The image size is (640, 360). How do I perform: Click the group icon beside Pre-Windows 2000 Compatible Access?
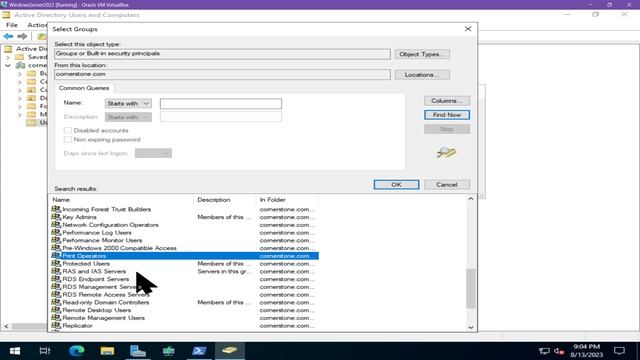(56, 248)
